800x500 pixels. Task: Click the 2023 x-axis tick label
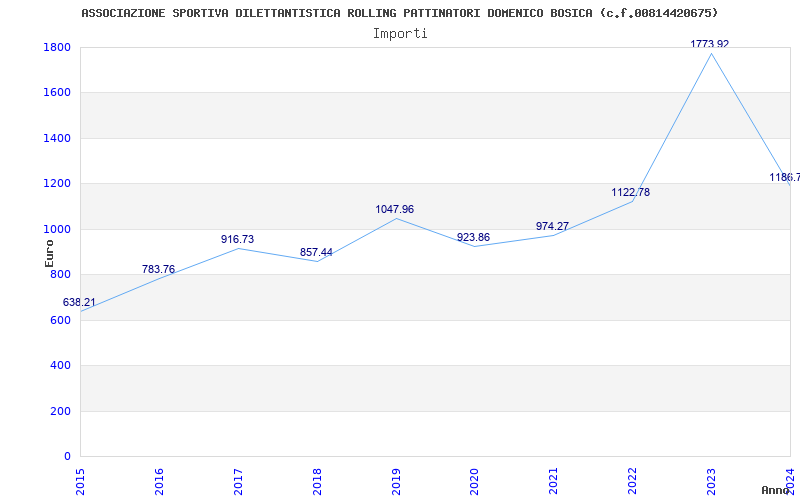(711, 482)
